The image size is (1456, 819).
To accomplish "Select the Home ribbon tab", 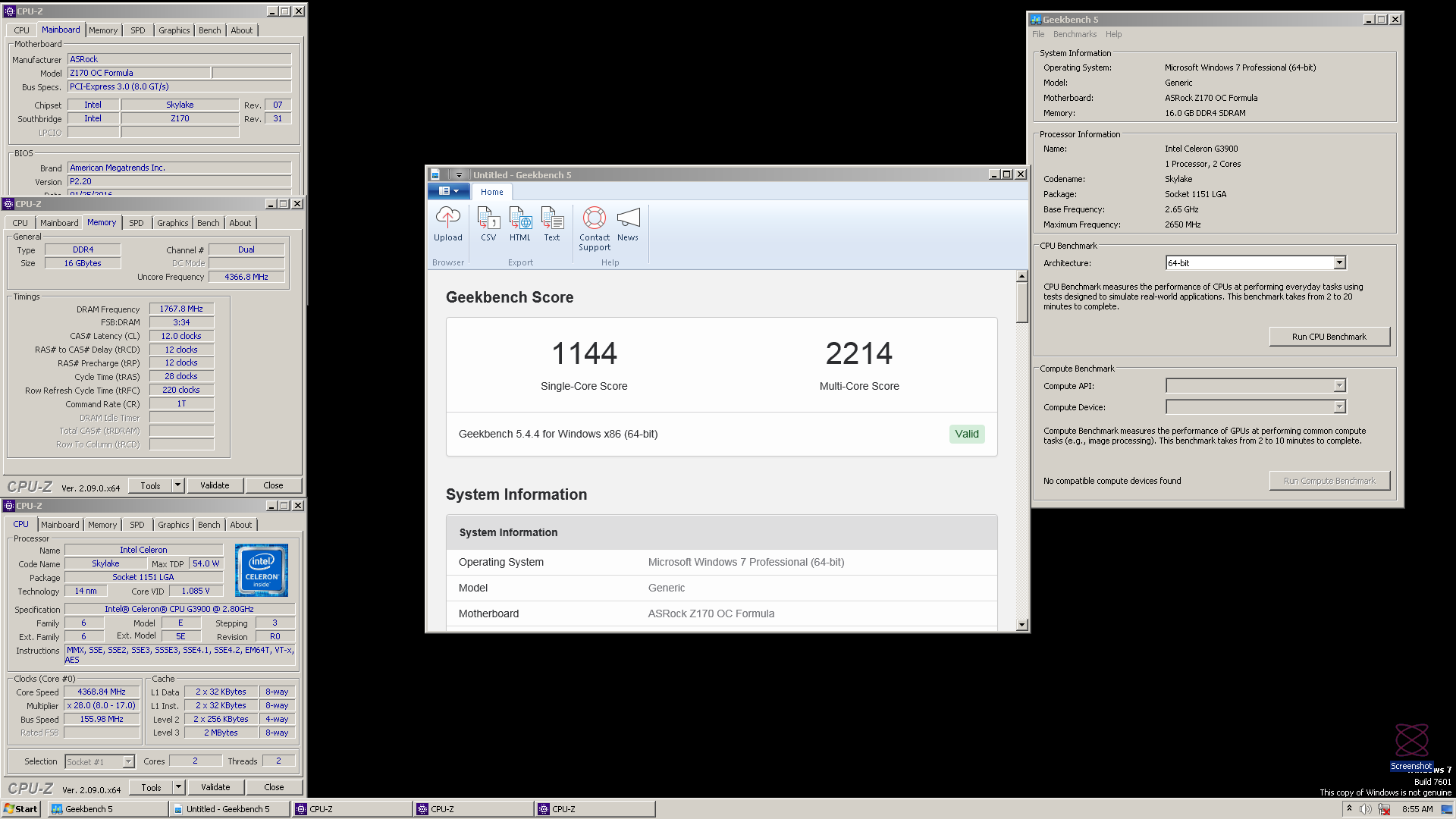I will pyautogui.click(x=491, y=192).
